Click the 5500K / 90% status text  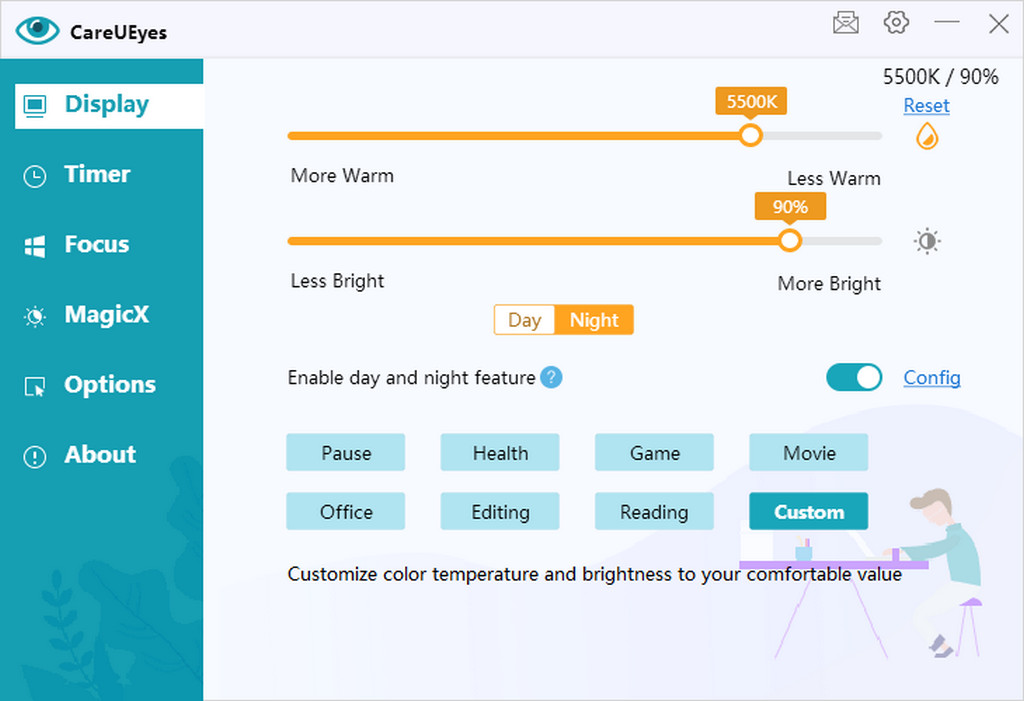click(940, 77)
